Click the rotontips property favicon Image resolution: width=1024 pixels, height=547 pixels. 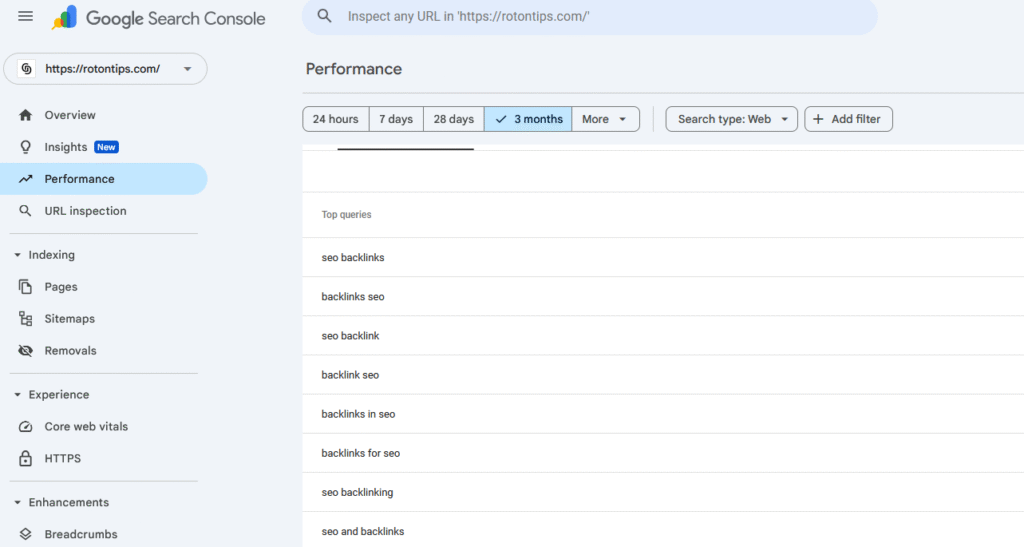[26, 69]
